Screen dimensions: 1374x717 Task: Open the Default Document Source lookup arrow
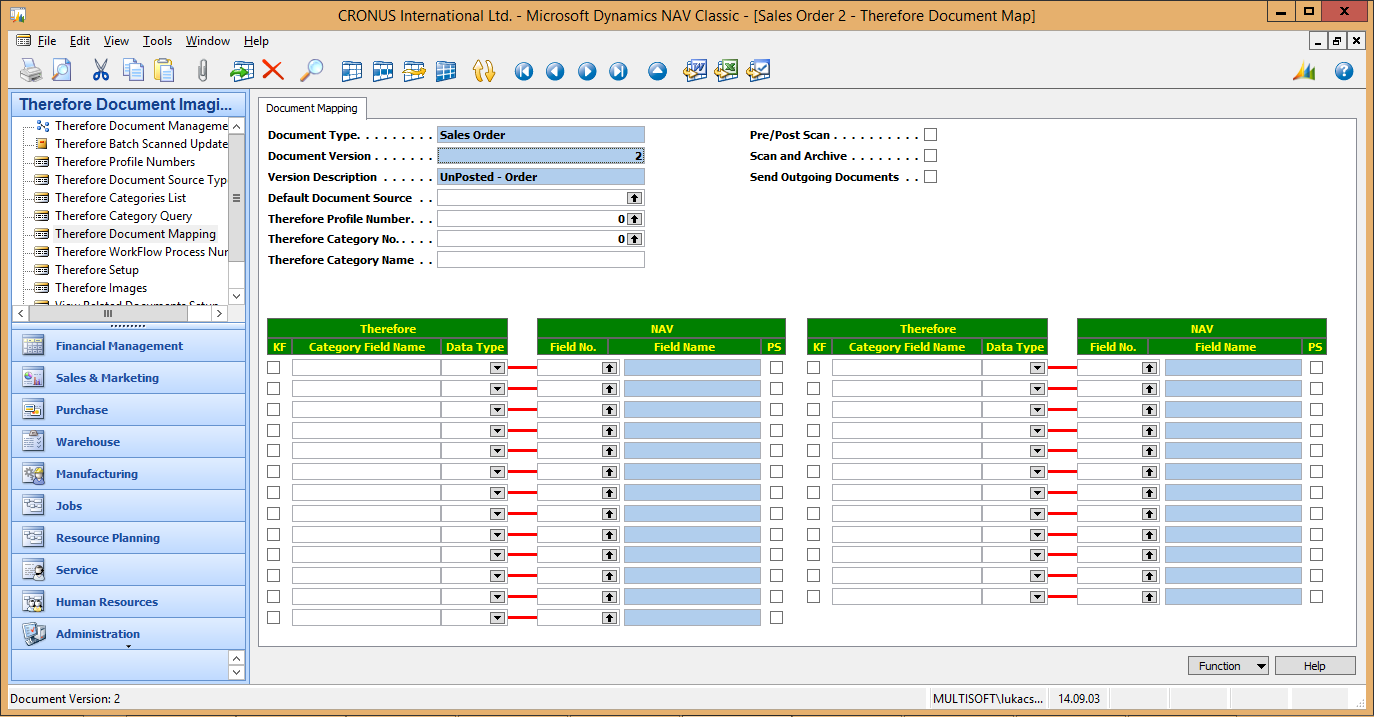coord(634,198)
